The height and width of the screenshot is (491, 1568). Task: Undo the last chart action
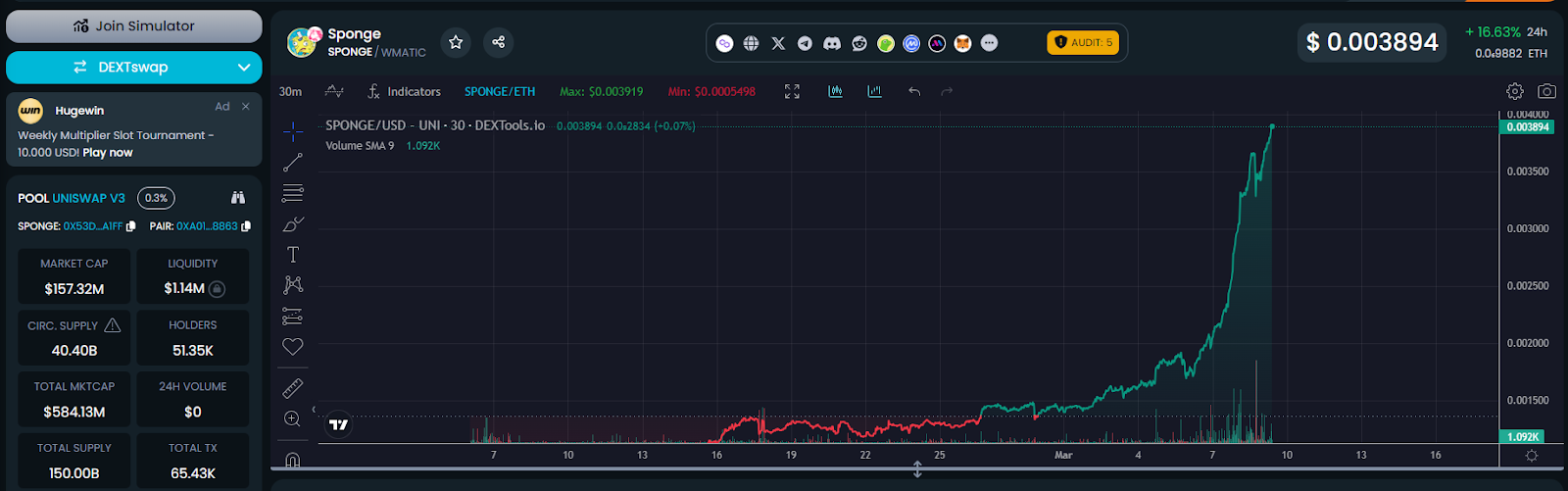914,91
